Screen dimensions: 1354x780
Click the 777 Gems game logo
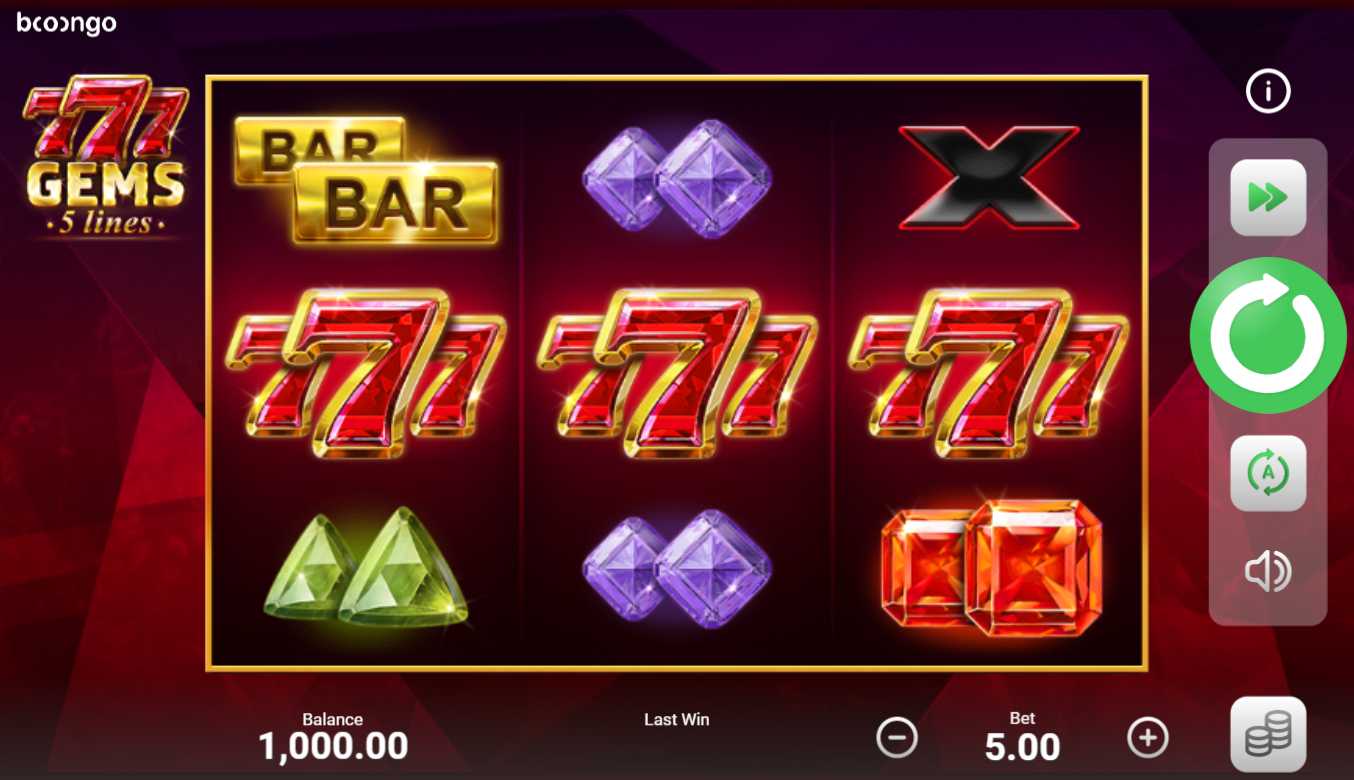pyautogui.click(x=105, y=156)
